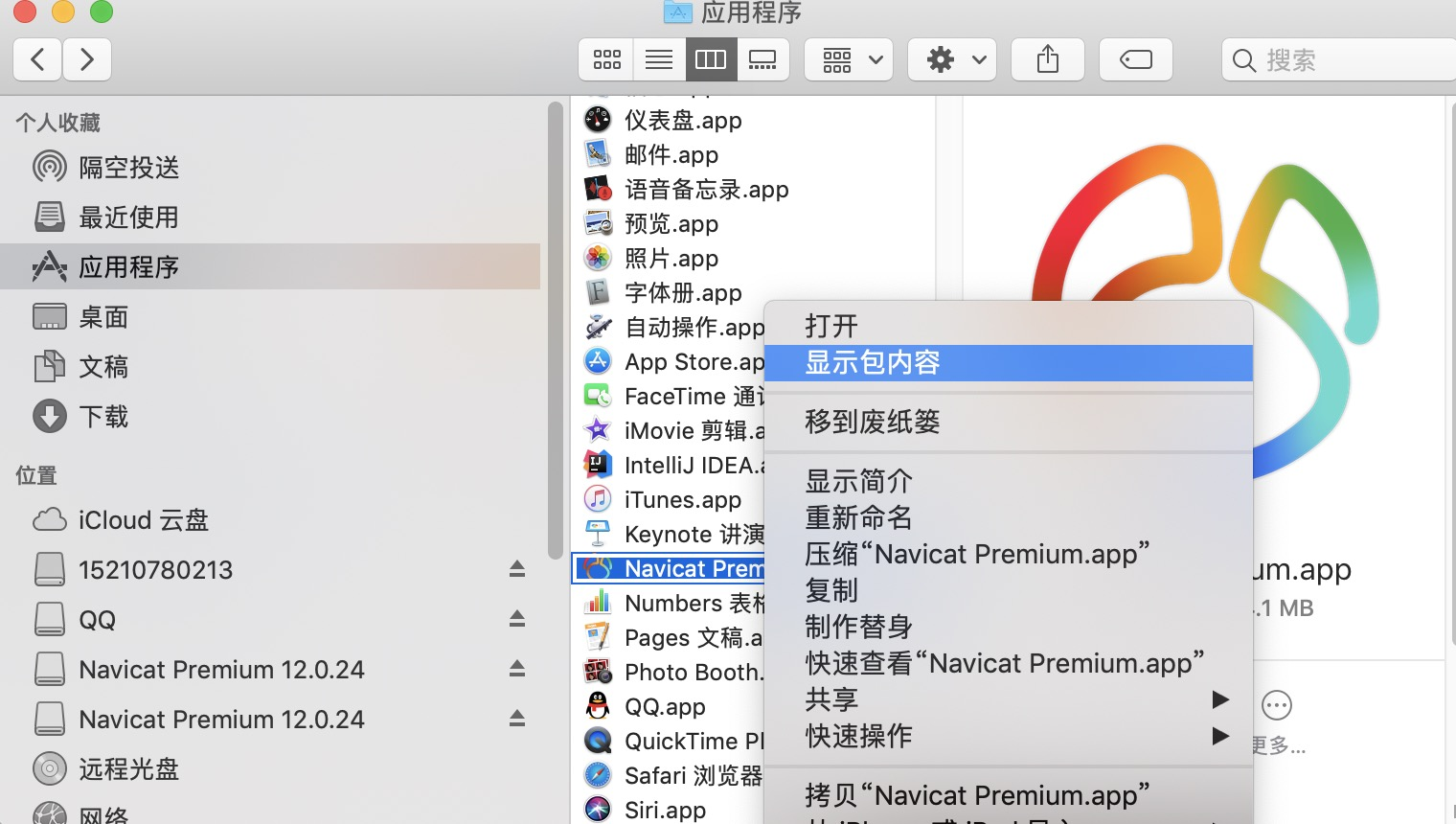Screen dimensions: 1456x824
Task: Choose 显示包内容 in the context menu
Action: click(x=1009, y=362)
